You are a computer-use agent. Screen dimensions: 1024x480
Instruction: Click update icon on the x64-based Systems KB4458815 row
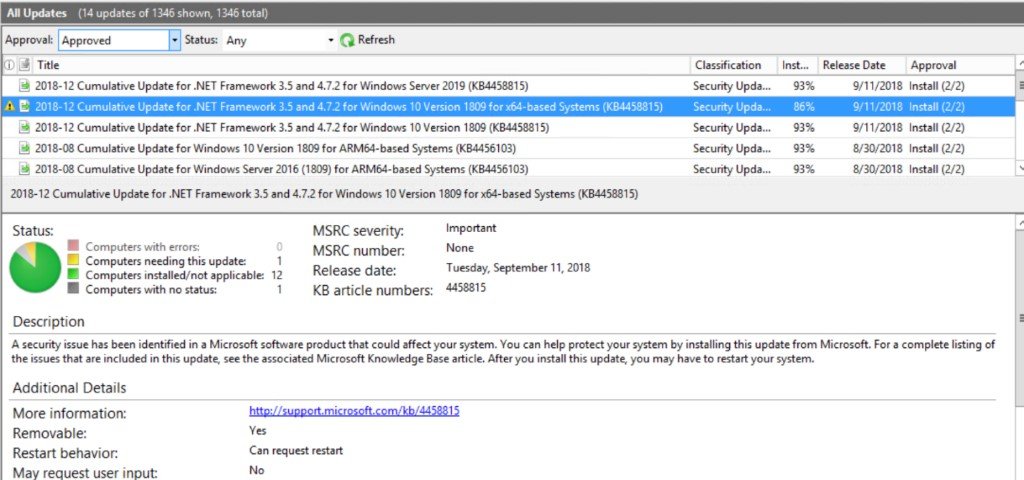[x=25, y=106]
